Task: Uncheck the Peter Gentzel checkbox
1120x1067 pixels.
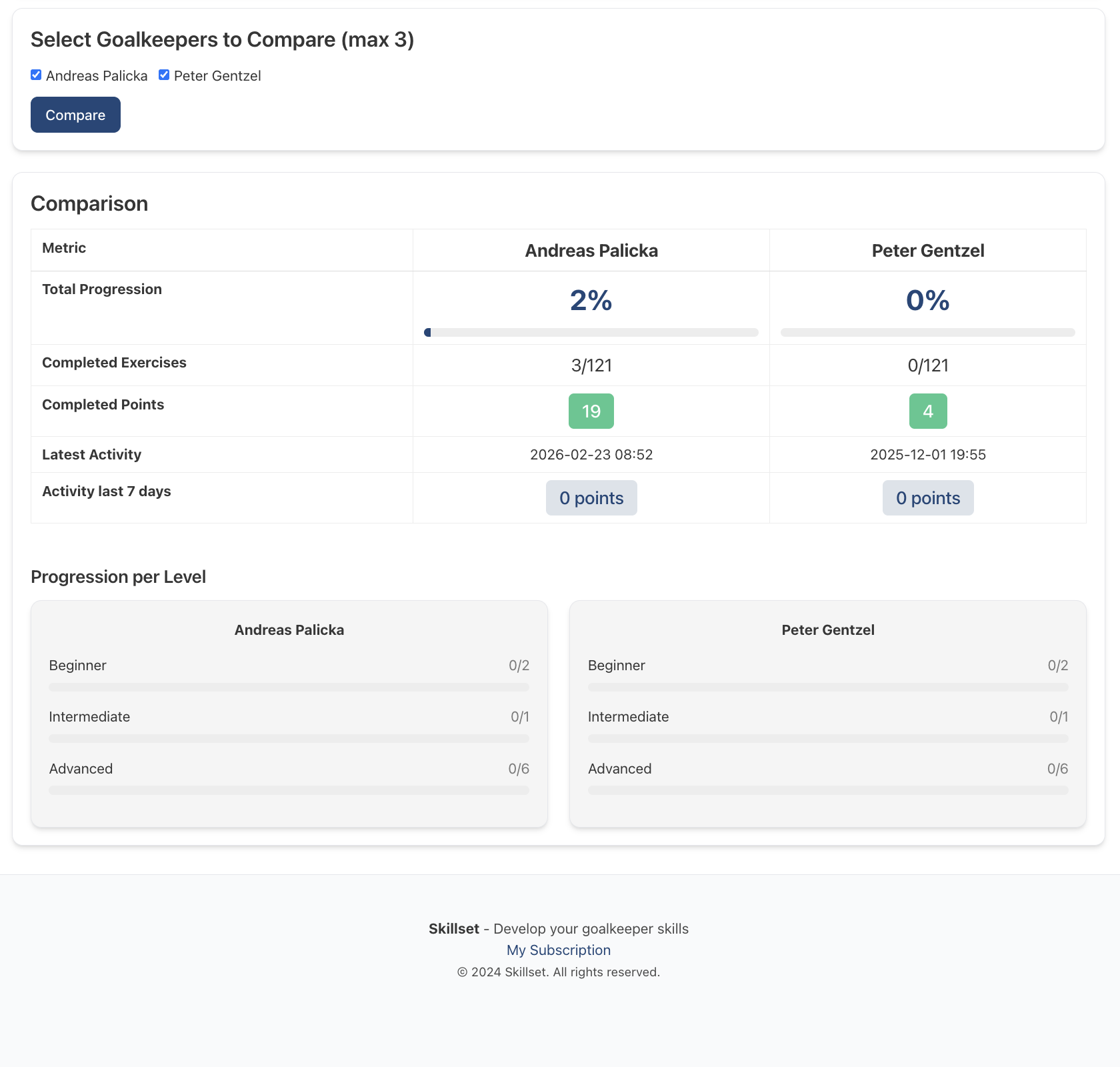Action: coord(164,75)
